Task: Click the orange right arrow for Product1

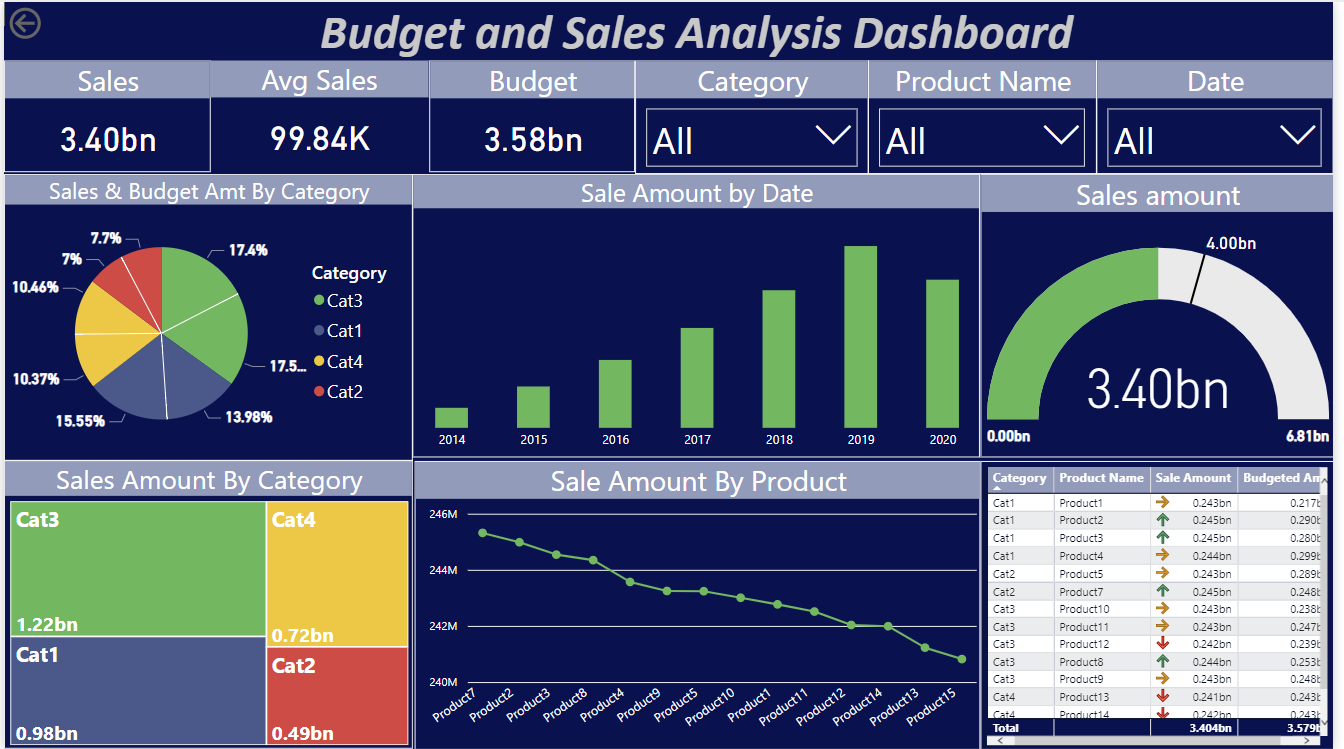Action: click(1162, 503)
